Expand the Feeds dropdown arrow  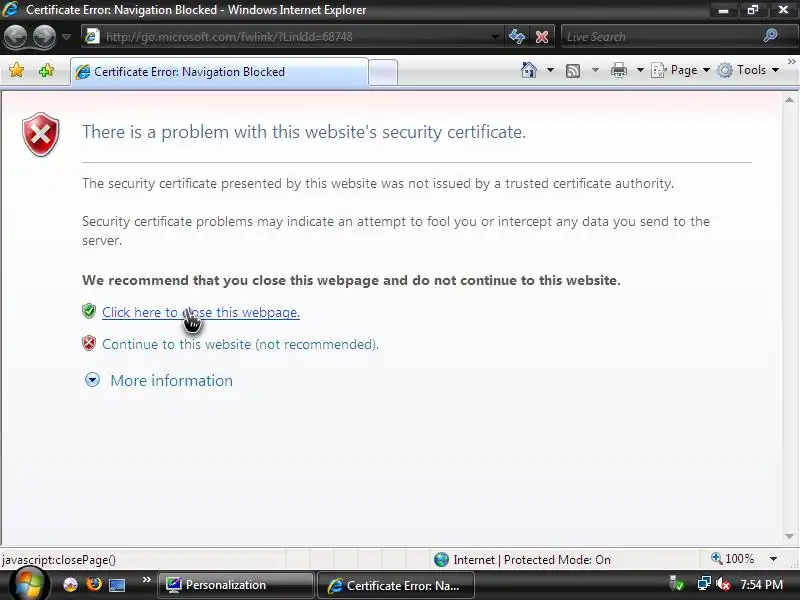tap(595, 70)
